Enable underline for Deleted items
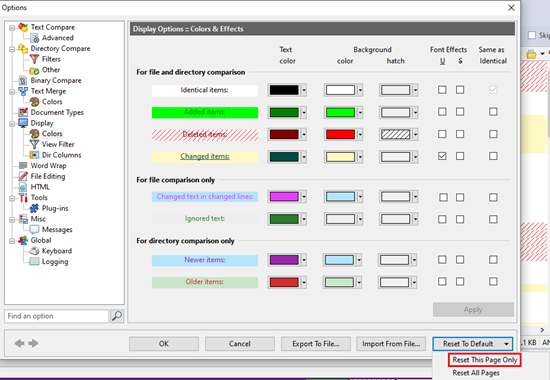 pyautogui.click(x=442, y=134)
